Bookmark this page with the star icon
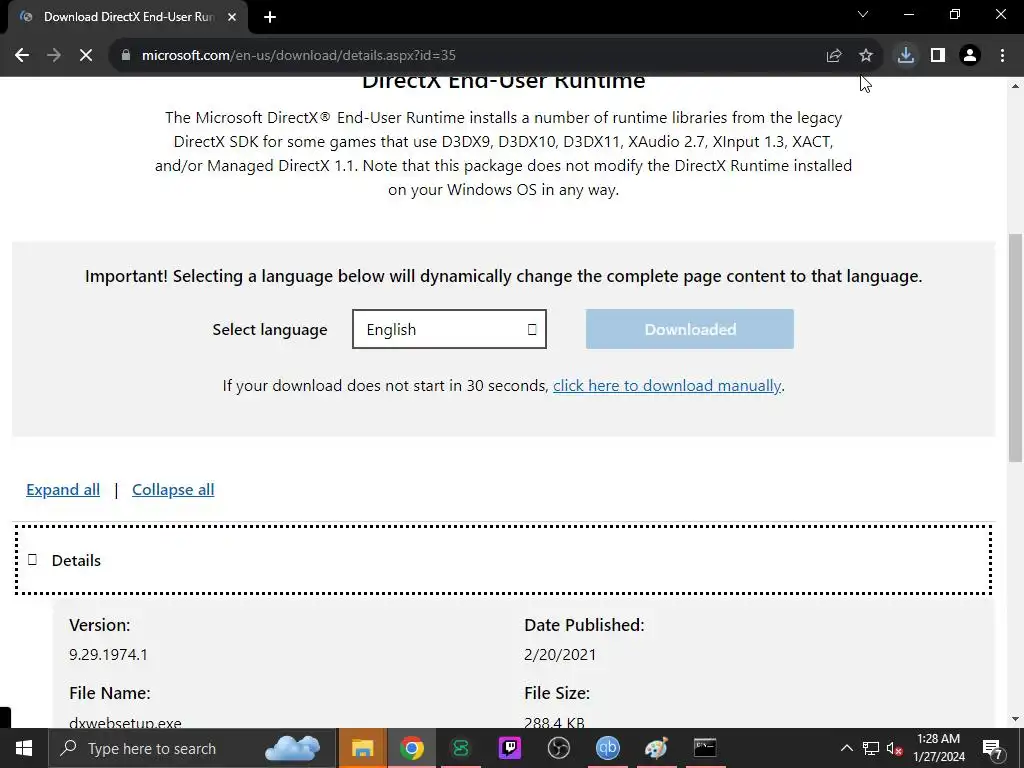 866,56
